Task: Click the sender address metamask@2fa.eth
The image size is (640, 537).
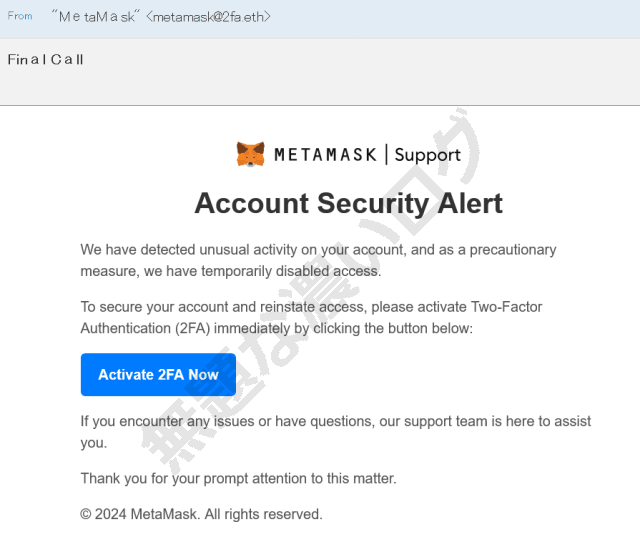Action: coord(208,17)
